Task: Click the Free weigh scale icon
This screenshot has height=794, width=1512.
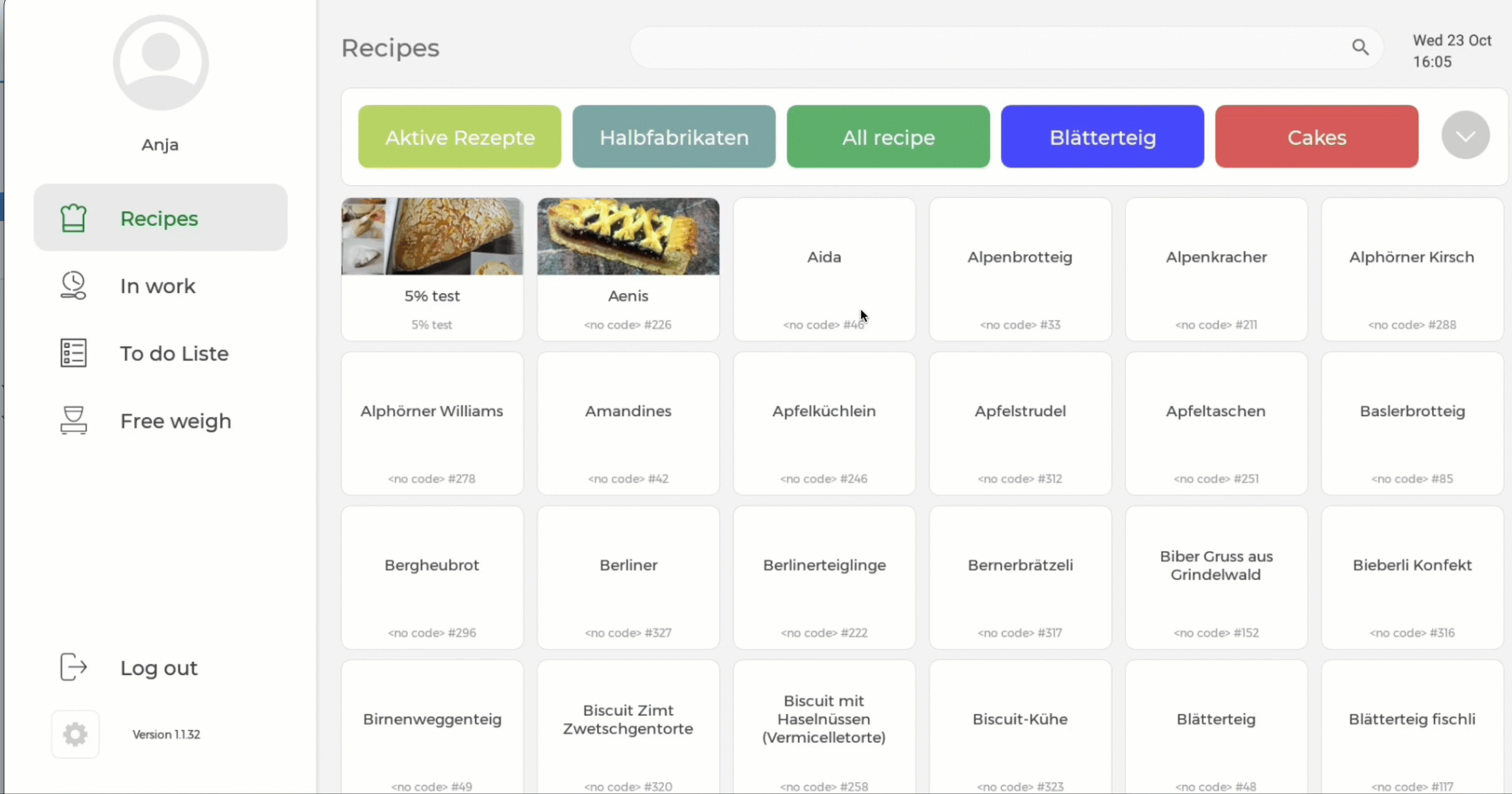Action: tap(73, 421)
